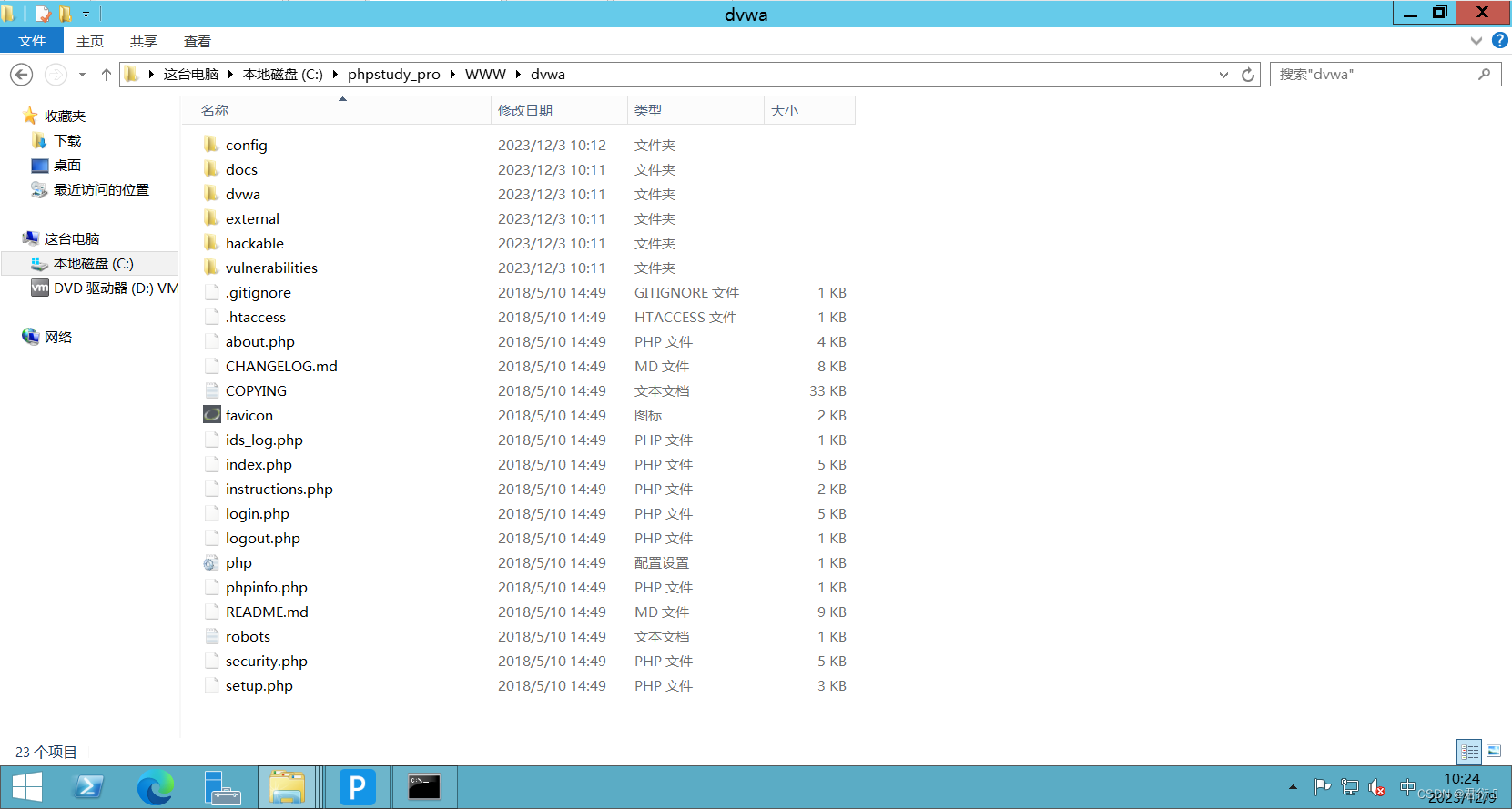Select the external folder icon

[211, 218]
